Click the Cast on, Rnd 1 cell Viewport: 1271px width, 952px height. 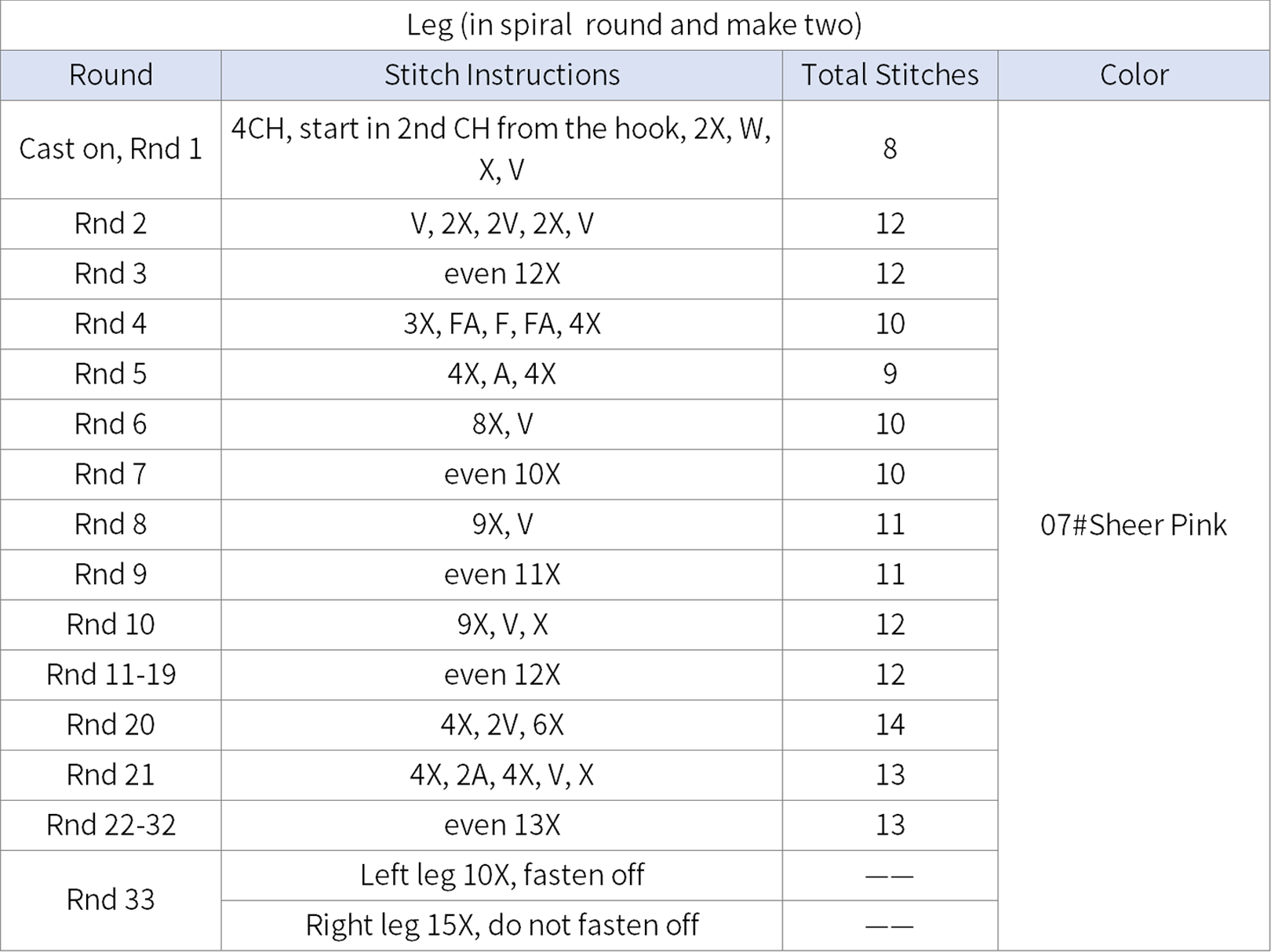coord(111,149)
